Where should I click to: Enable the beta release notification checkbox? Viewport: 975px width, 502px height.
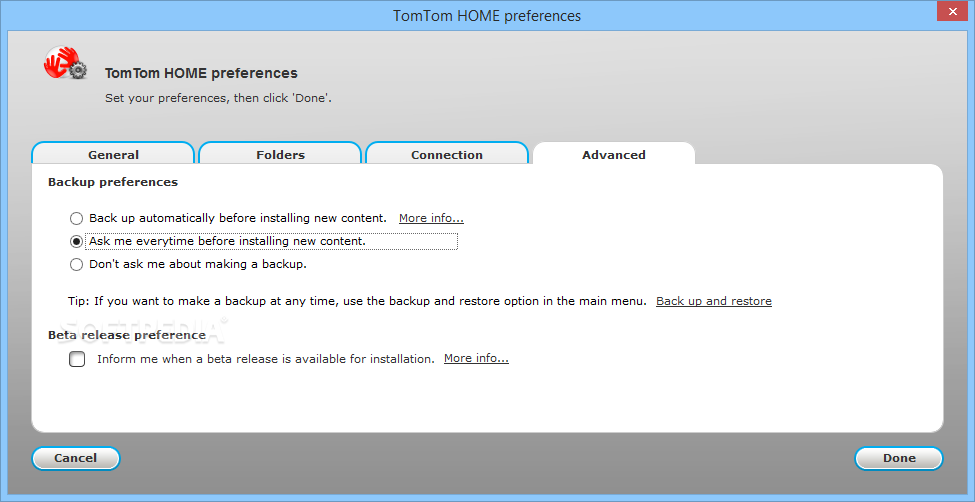pyautogui.click(x=77, y=360)
